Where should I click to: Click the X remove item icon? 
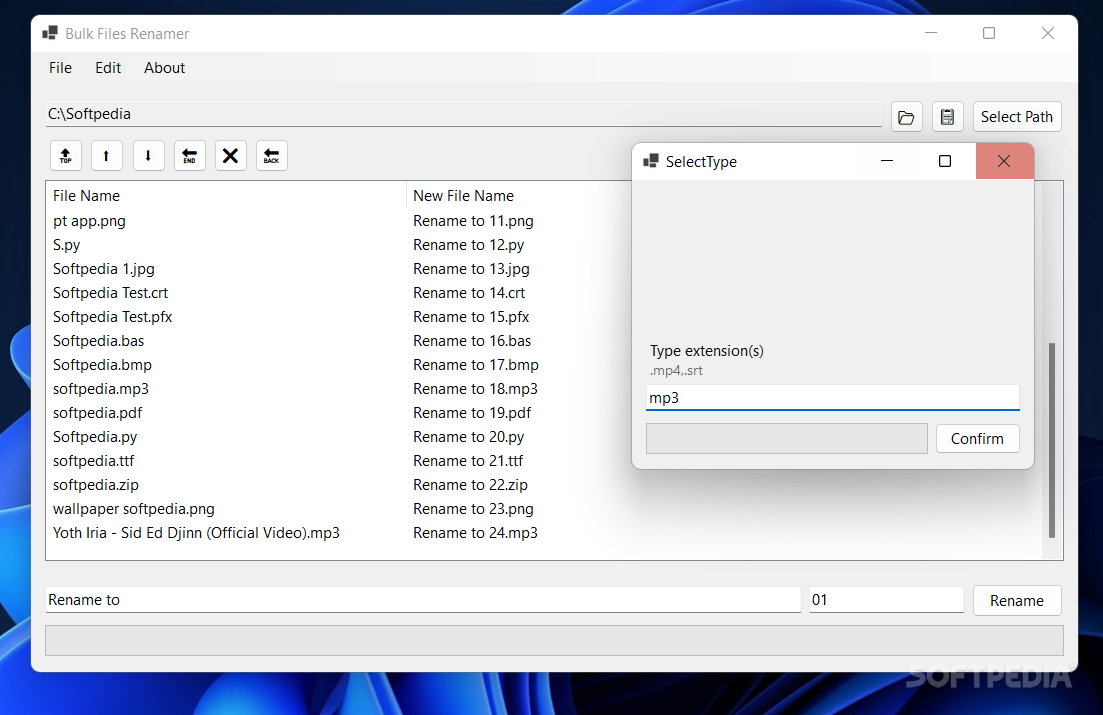[x=230, y=156]
